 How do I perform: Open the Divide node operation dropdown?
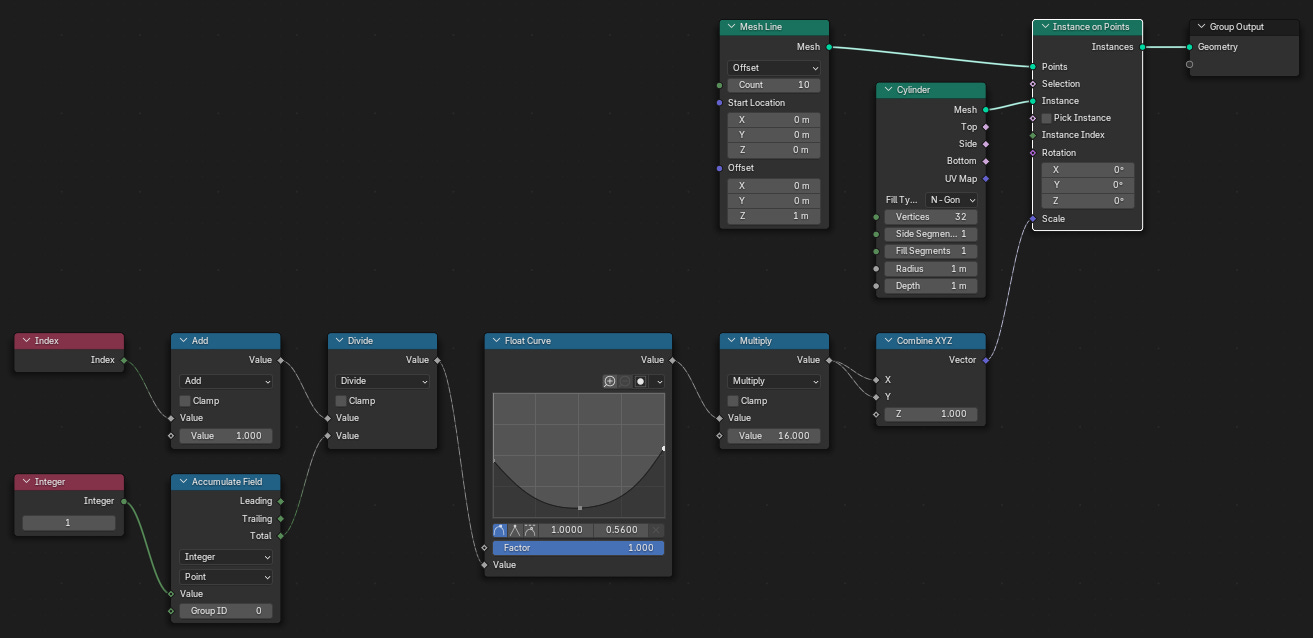(x=382, y=380)
